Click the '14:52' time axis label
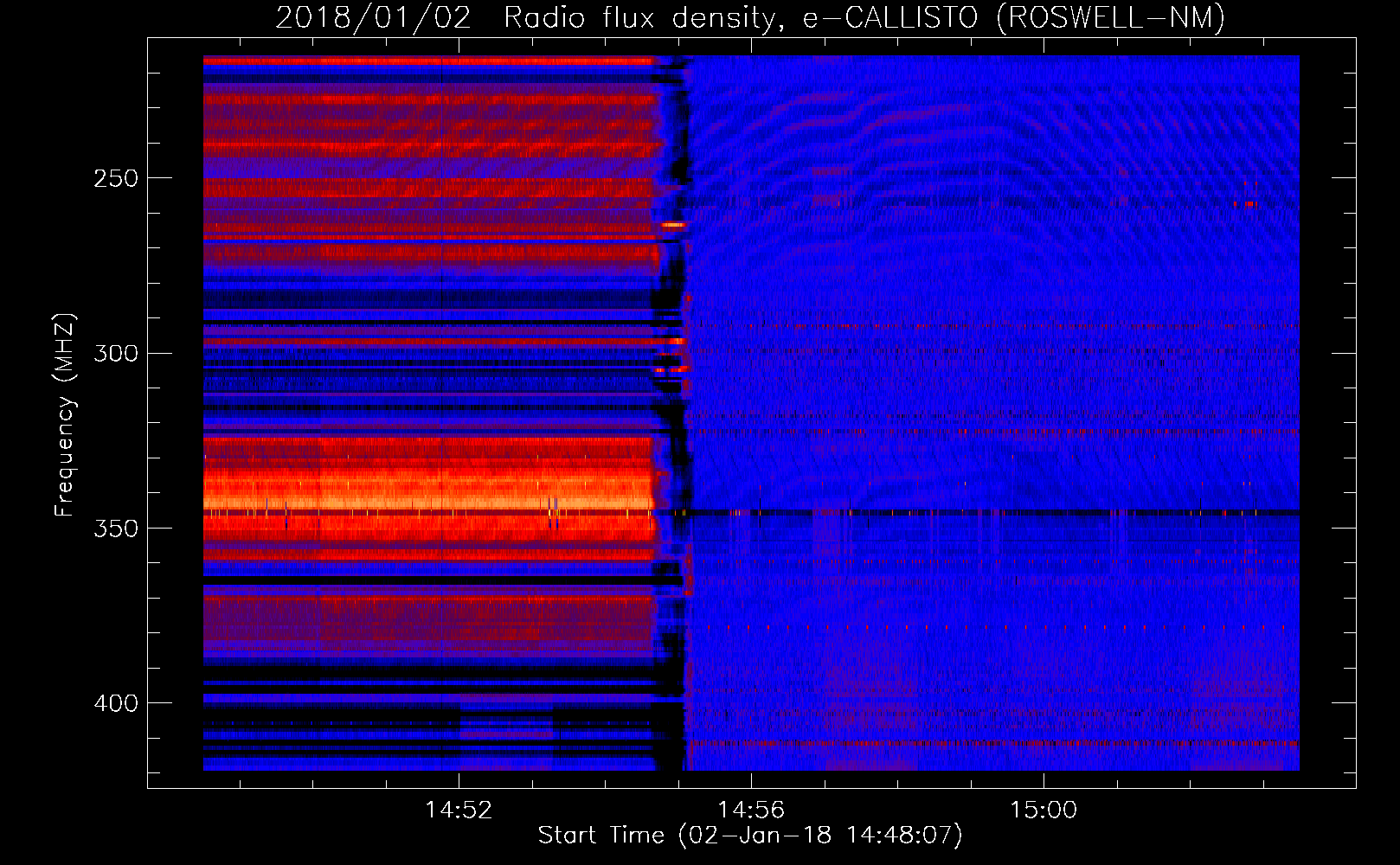1400x865 pixels. (x=459, y=810)
